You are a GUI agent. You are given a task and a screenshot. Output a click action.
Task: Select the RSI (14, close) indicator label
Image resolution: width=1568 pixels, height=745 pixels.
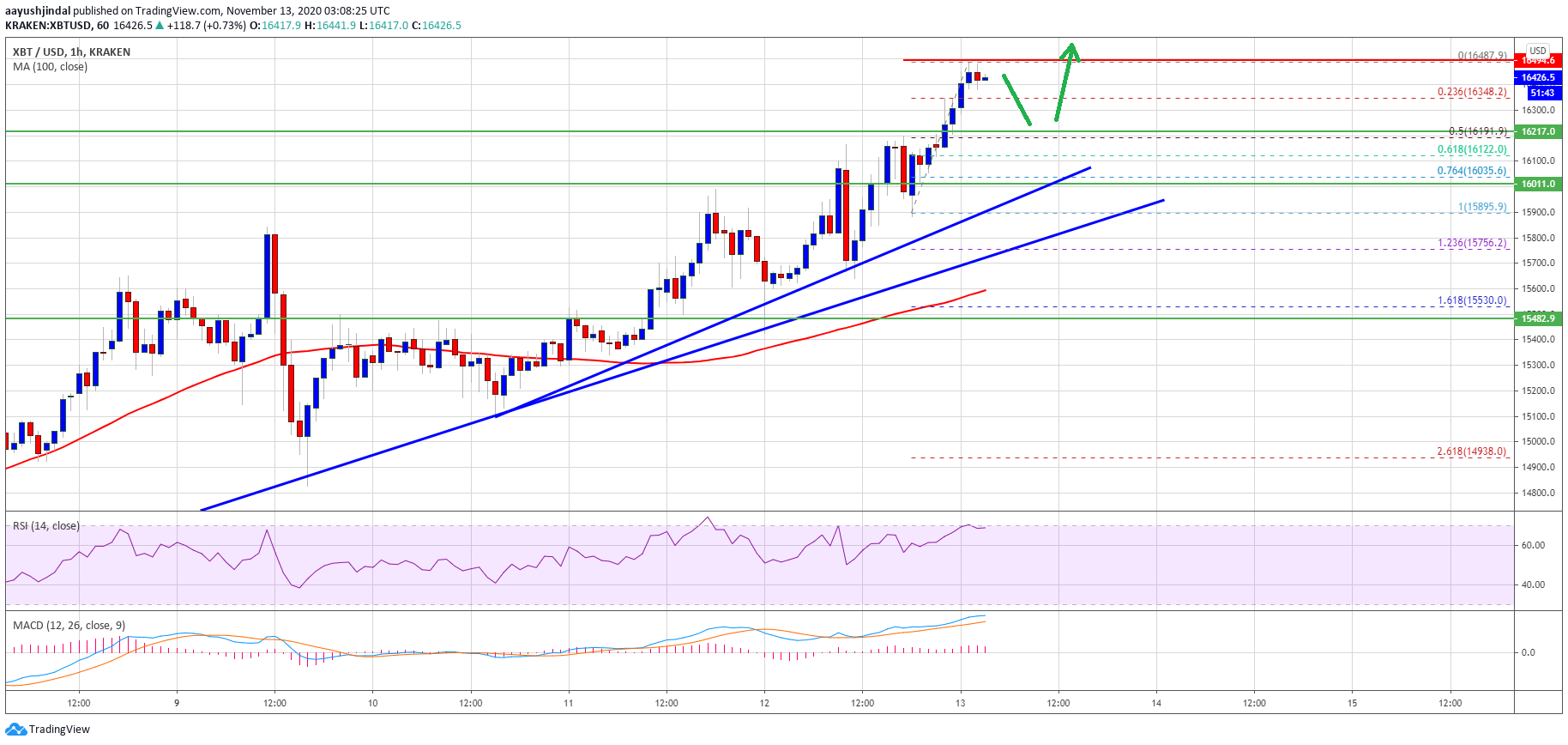pos(46,526)
